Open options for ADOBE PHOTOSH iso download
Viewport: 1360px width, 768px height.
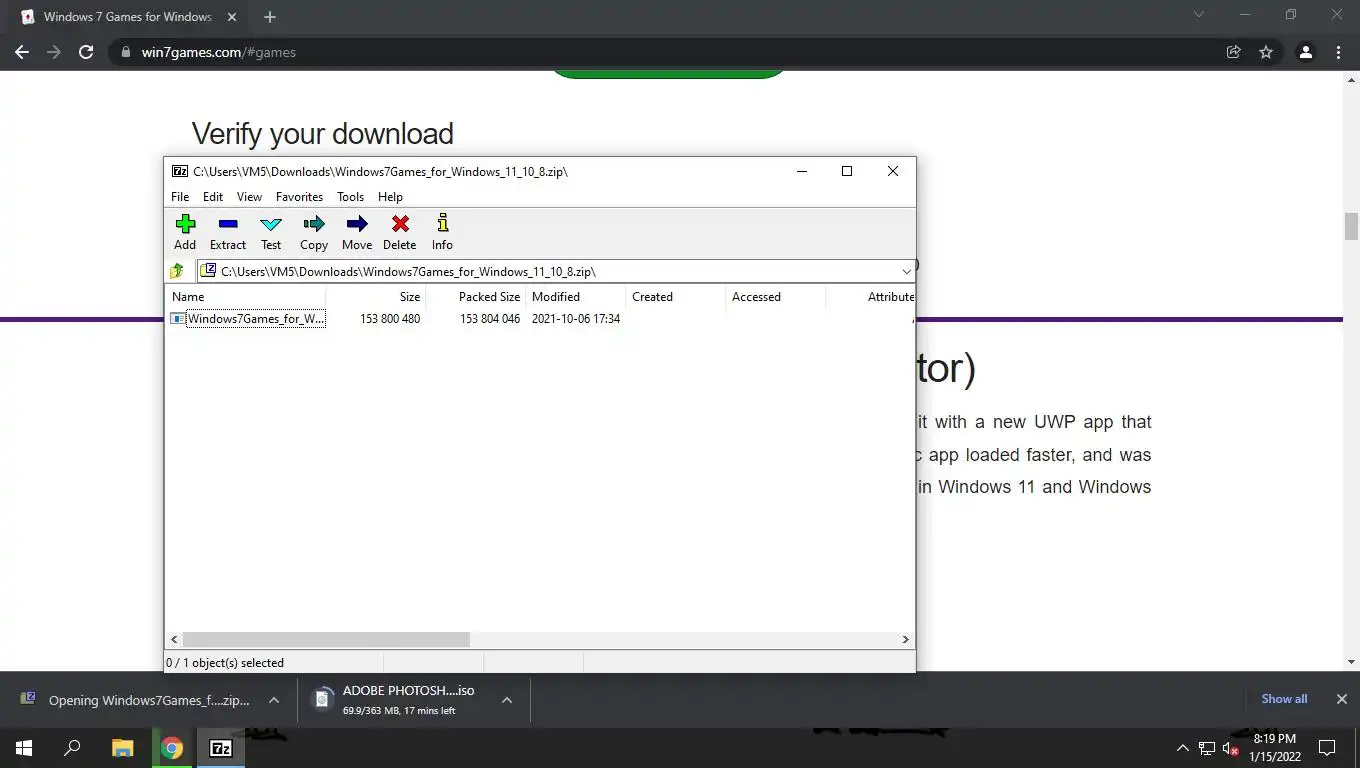(507, 700)
